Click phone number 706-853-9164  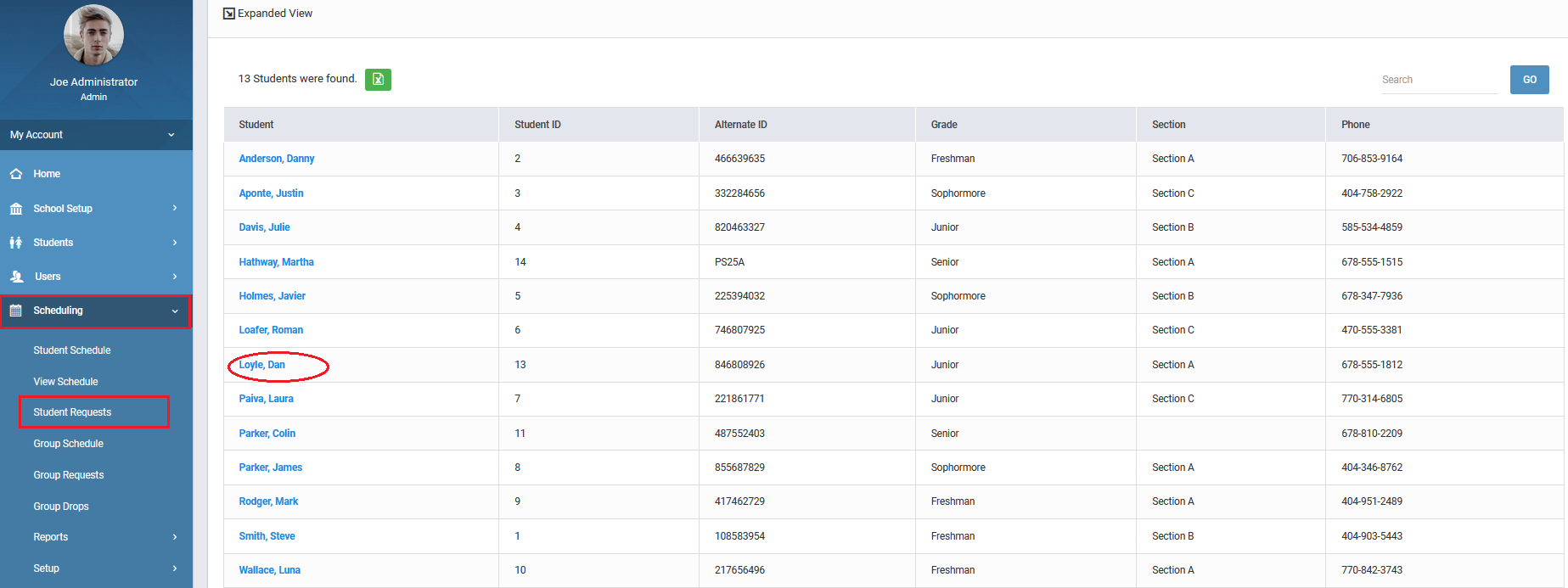point(1372,159)
